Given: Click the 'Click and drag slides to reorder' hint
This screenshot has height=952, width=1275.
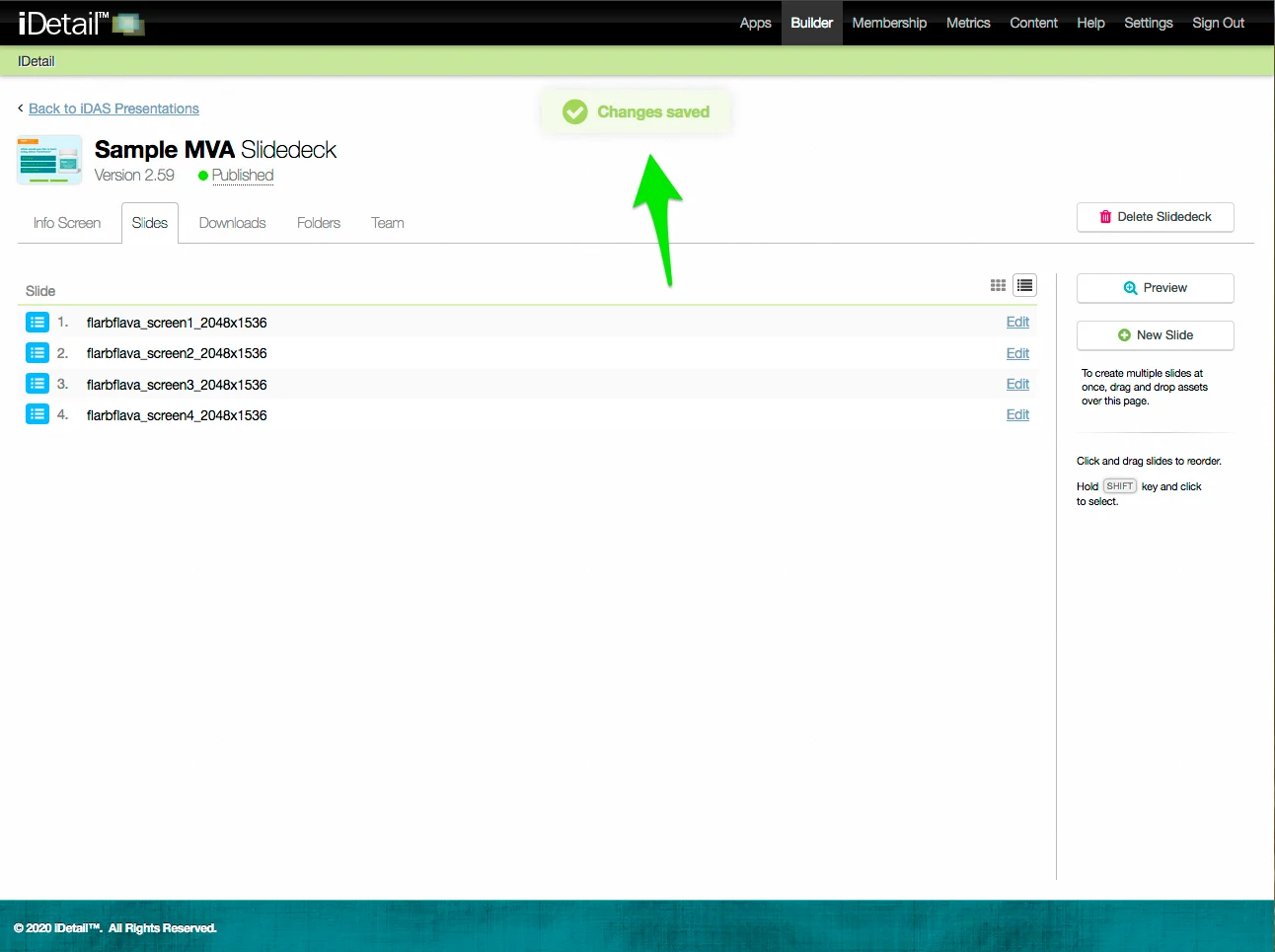Looking at the screenshot, I should pos(1149,461).
